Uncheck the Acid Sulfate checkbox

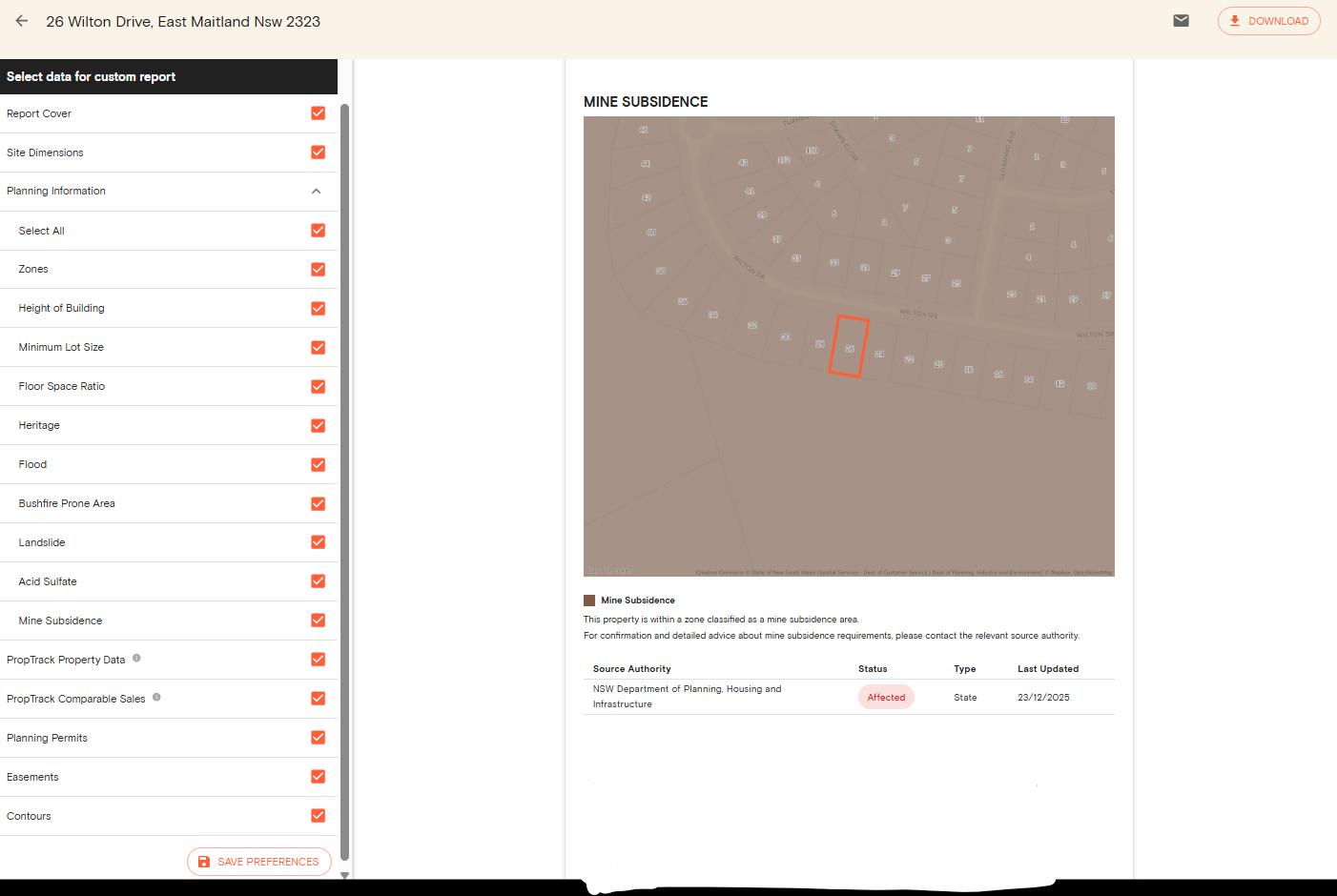(x=319, y=581)
